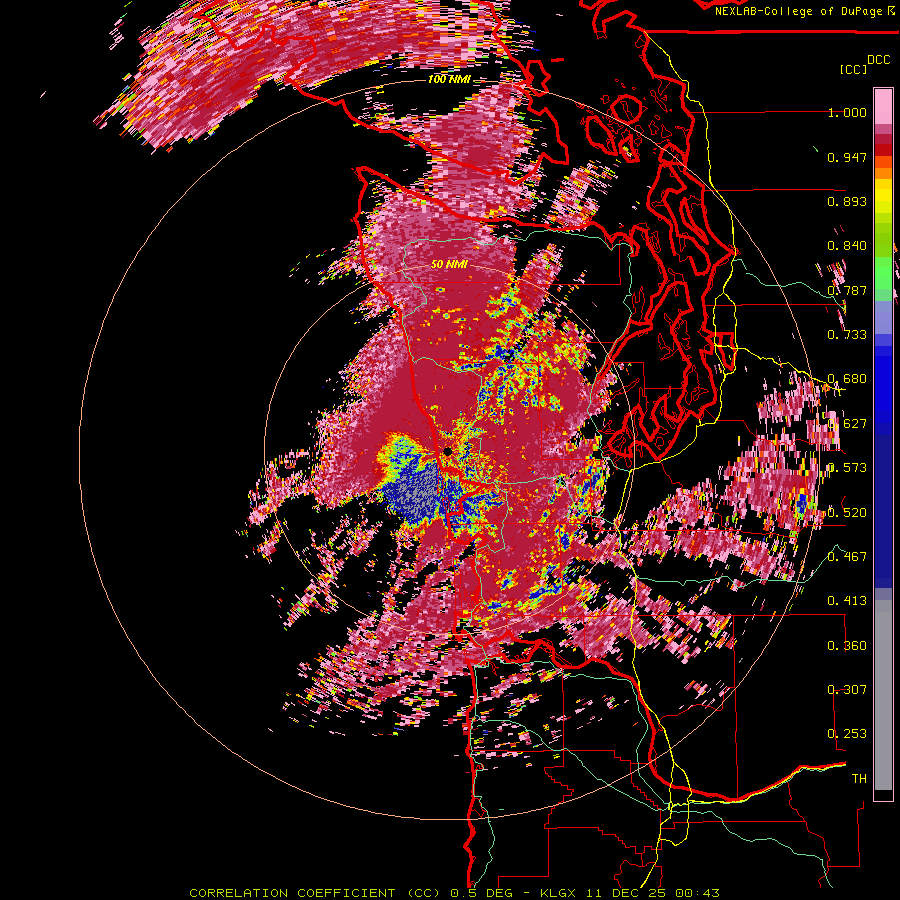Select the 0.680 scale value

[x=847, y=379]
